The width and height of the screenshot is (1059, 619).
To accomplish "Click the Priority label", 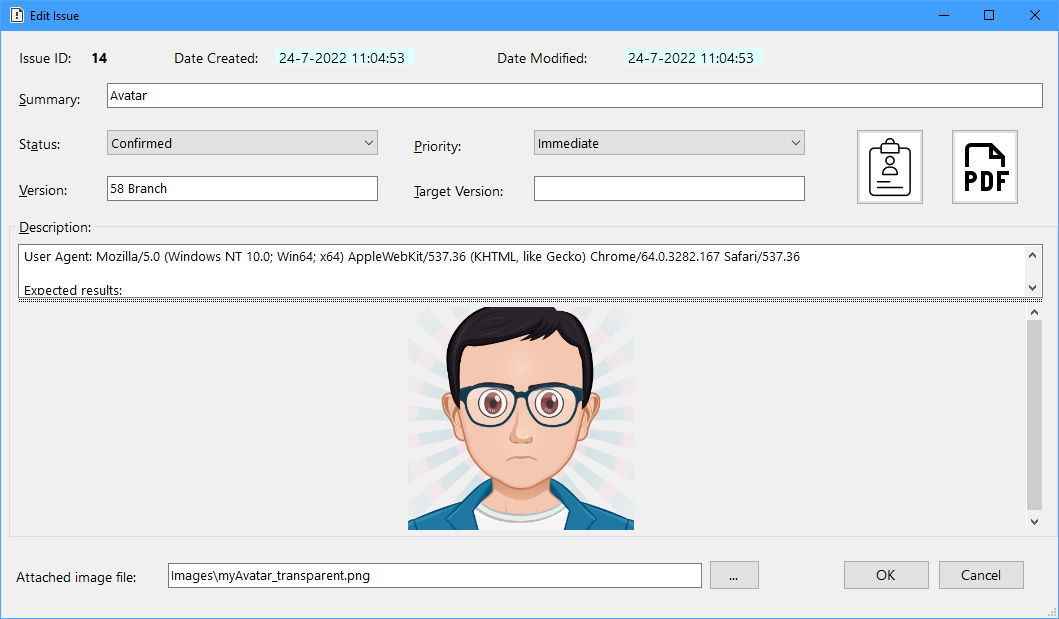I will point(438,146).
